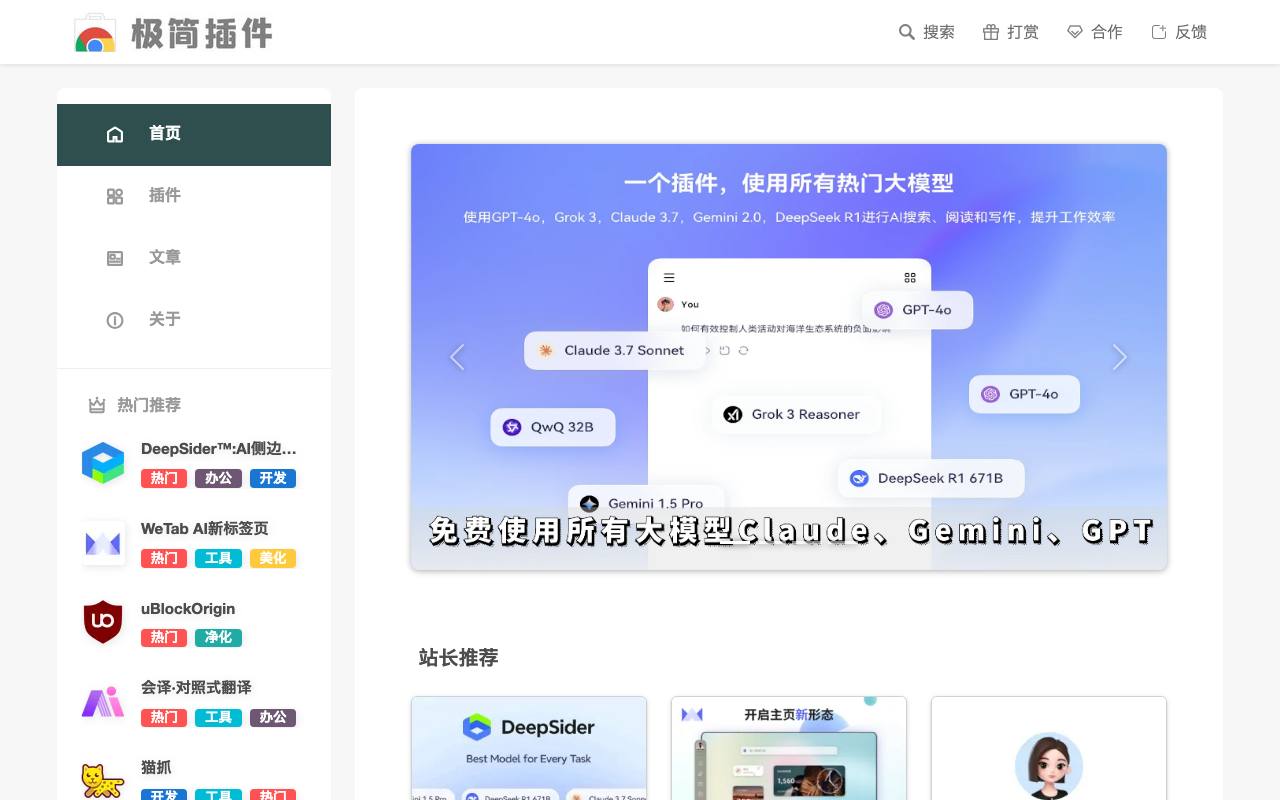Click the 极简插件 Chrome store logo icon

[x=95, y=33]
